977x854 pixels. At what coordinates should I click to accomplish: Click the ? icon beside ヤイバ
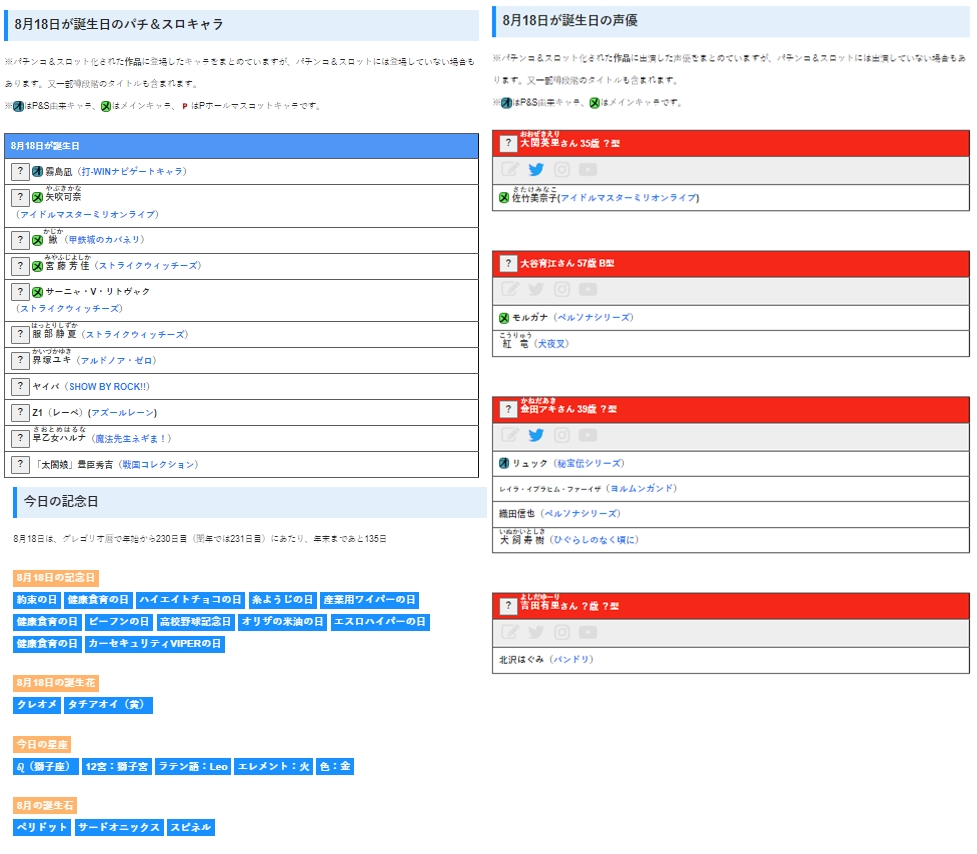(20, 386)
